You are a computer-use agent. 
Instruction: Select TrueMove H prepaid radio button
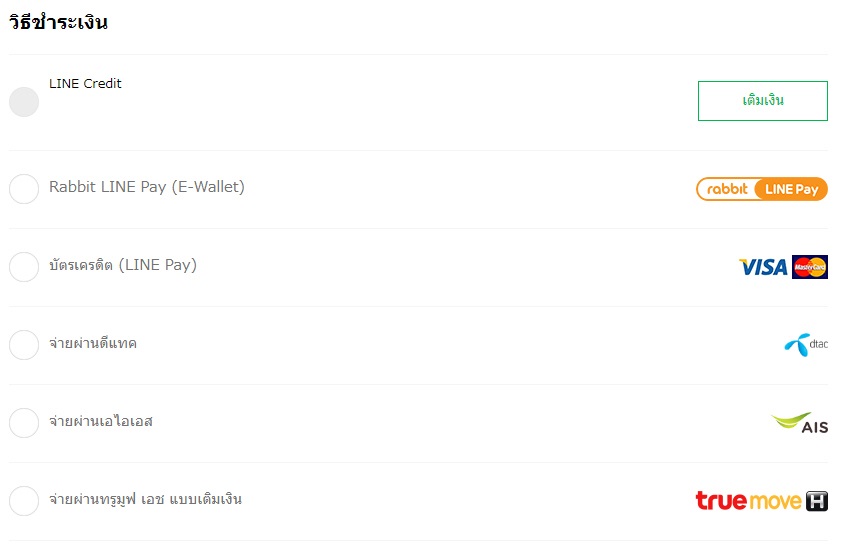click(x=24, y=500)
